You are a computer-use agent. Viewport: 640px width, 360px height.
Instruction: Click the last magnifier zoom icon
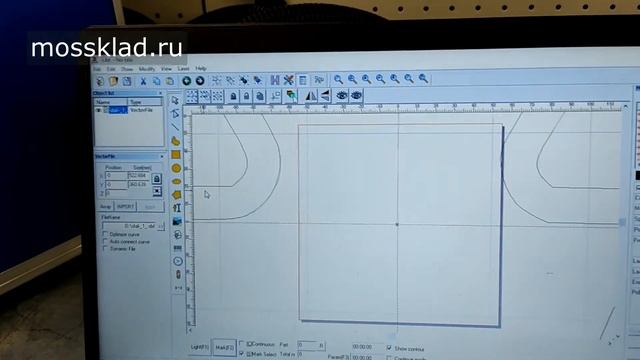click(x=423, y=78)
